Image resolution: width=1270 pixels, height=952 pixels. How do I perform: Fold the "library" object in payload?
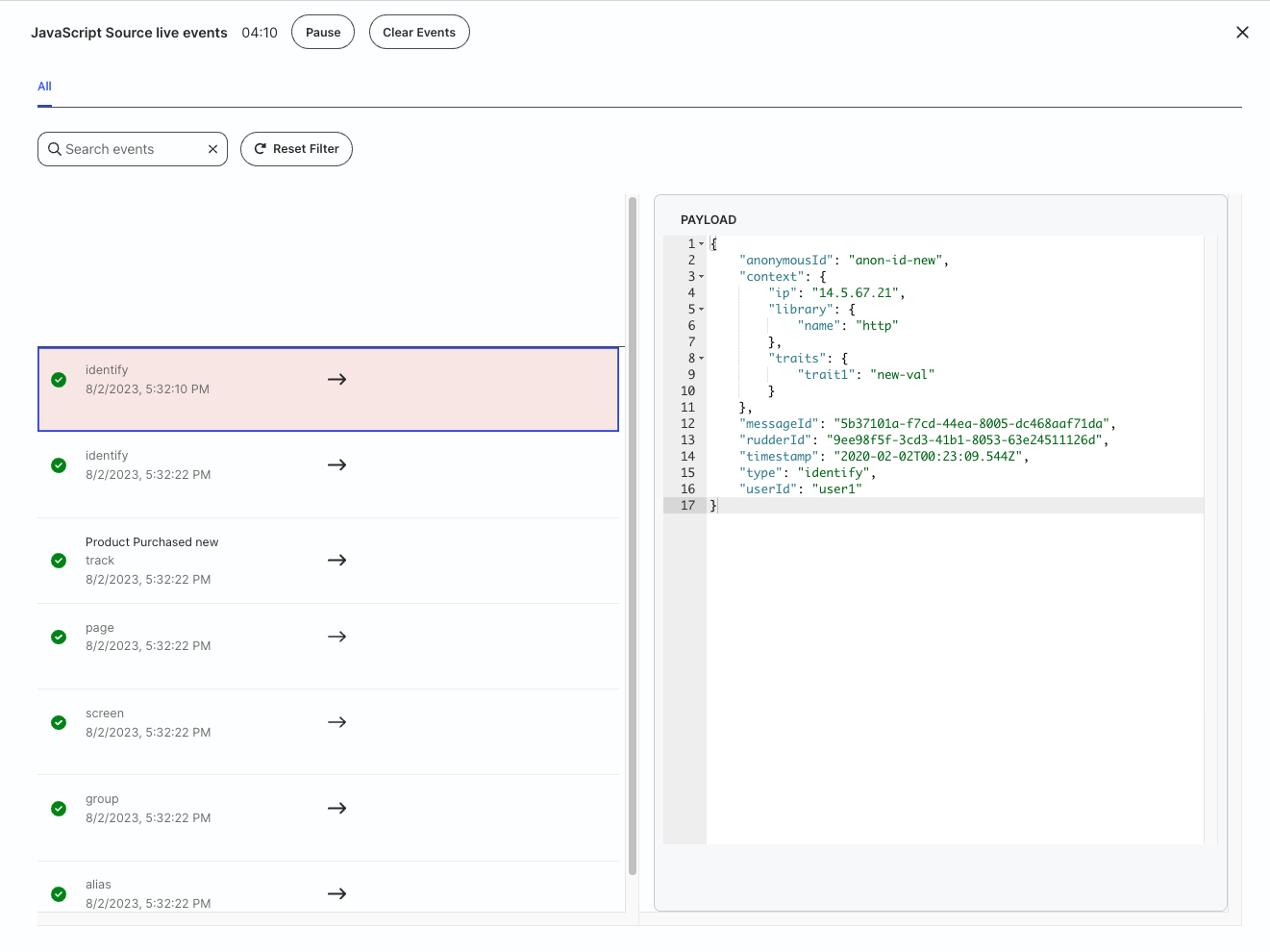[x=701, y=310]
